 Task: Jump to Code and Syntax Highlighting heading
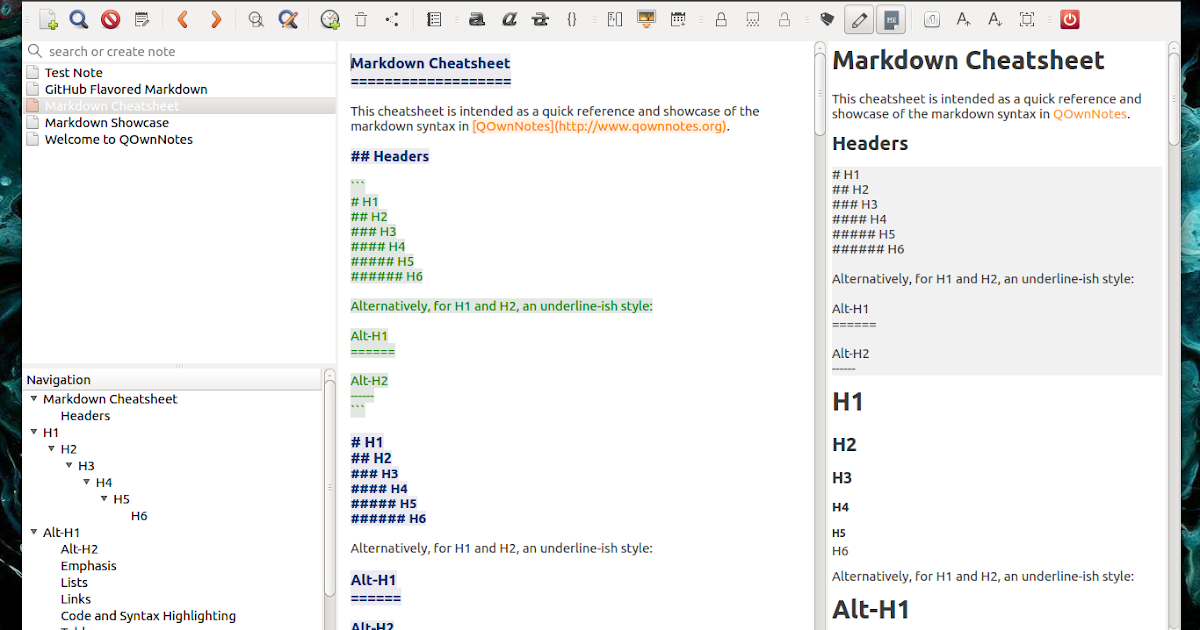point(148,616)
